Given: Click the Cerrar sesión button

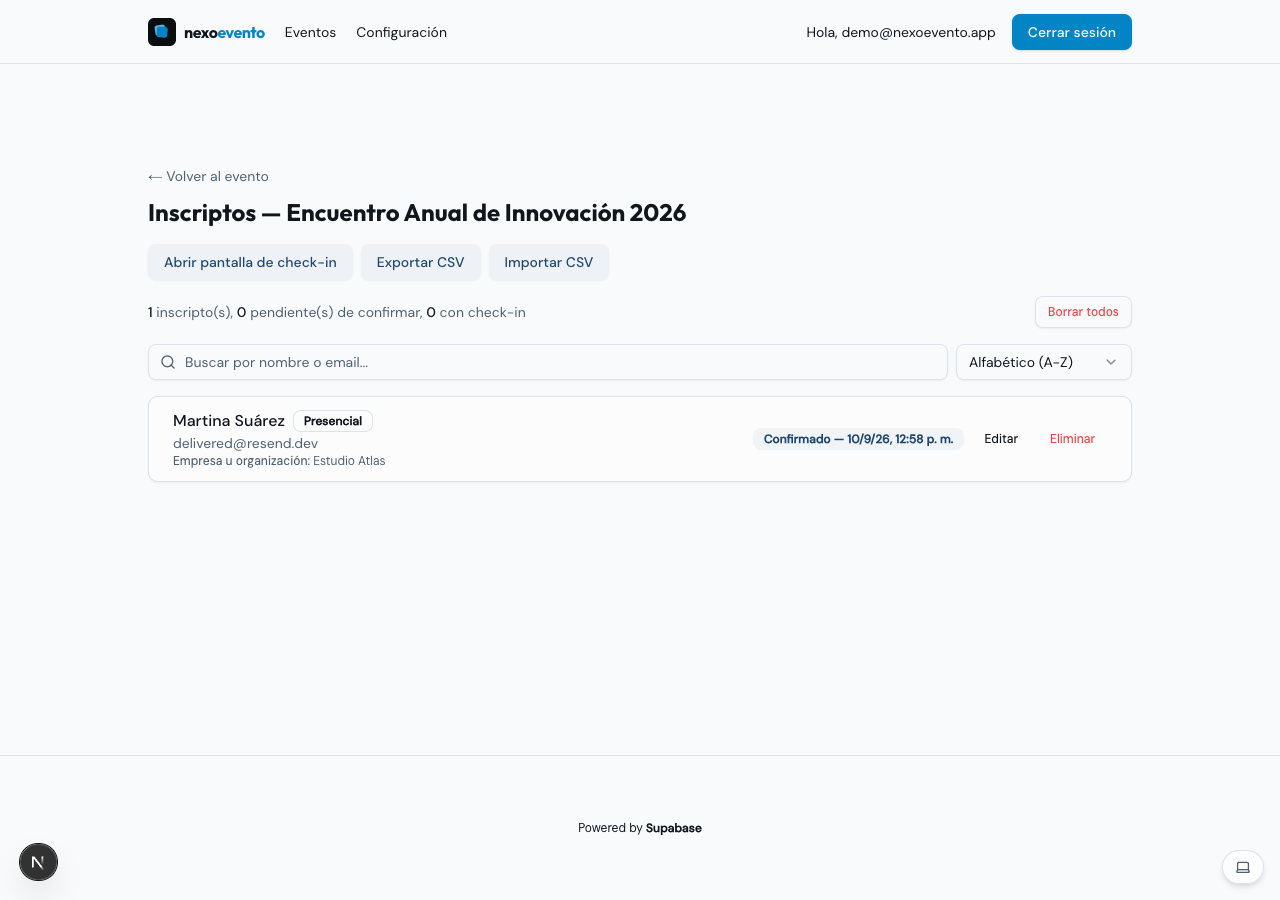Looking at the screenshot, I should click(x=1072, y=32).
